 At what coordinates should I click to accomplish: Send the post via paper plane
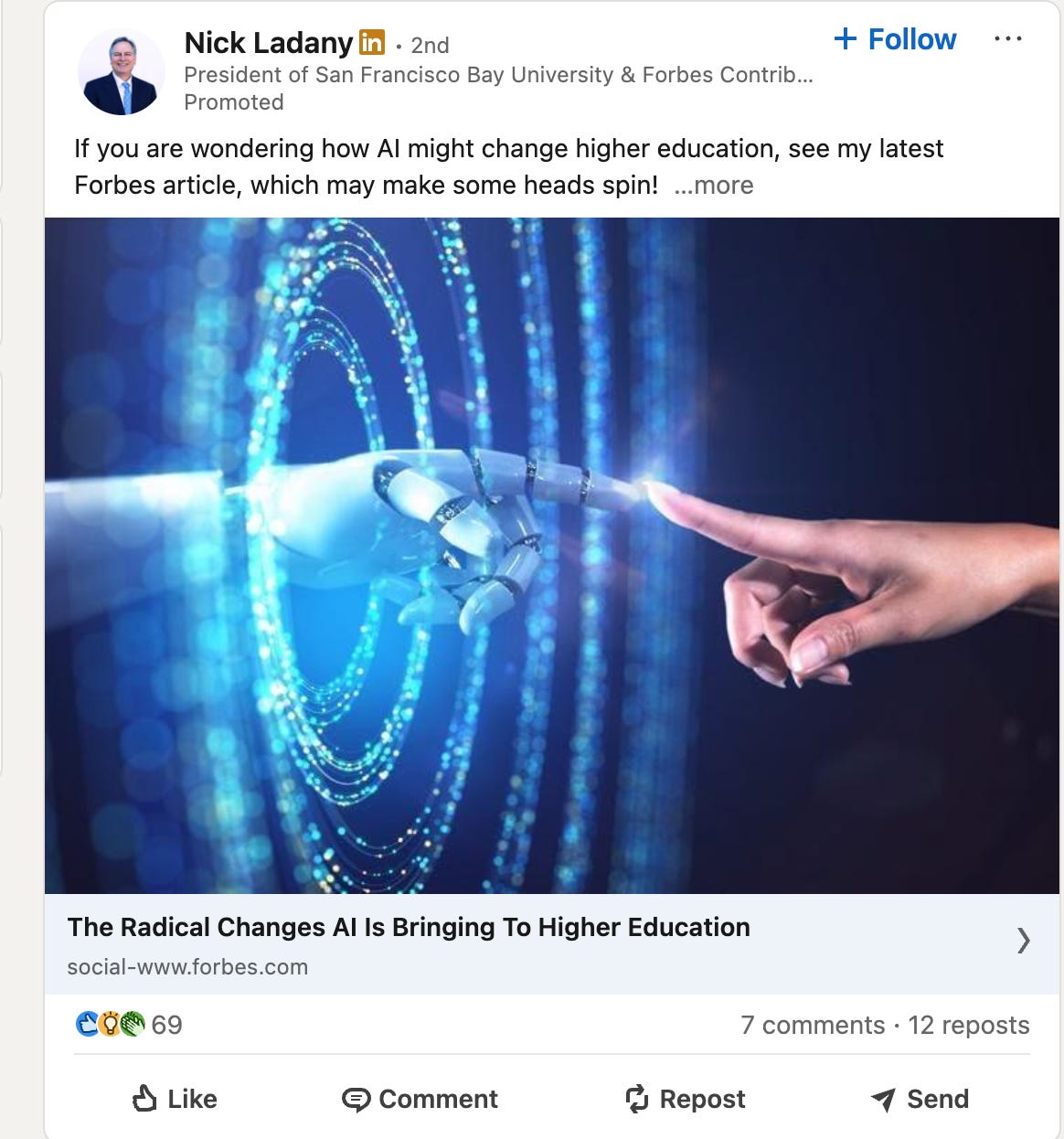(x=920, y=1099)
